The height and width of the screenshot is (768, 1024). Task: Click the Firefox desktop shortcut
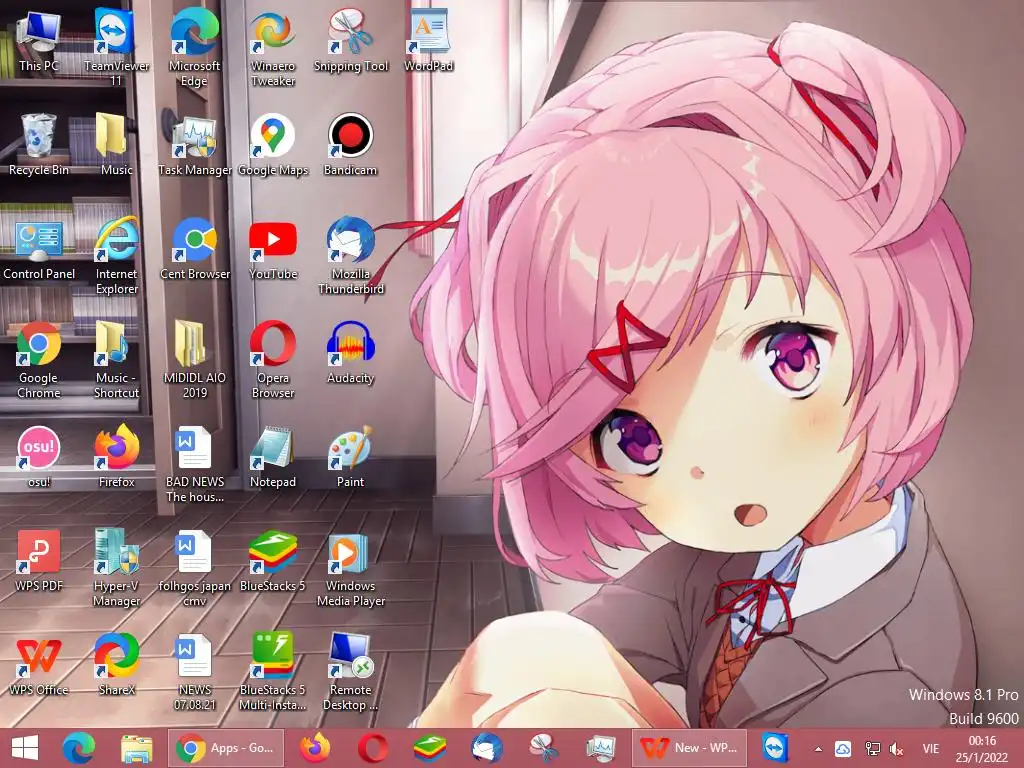click(x=116, y=456)
